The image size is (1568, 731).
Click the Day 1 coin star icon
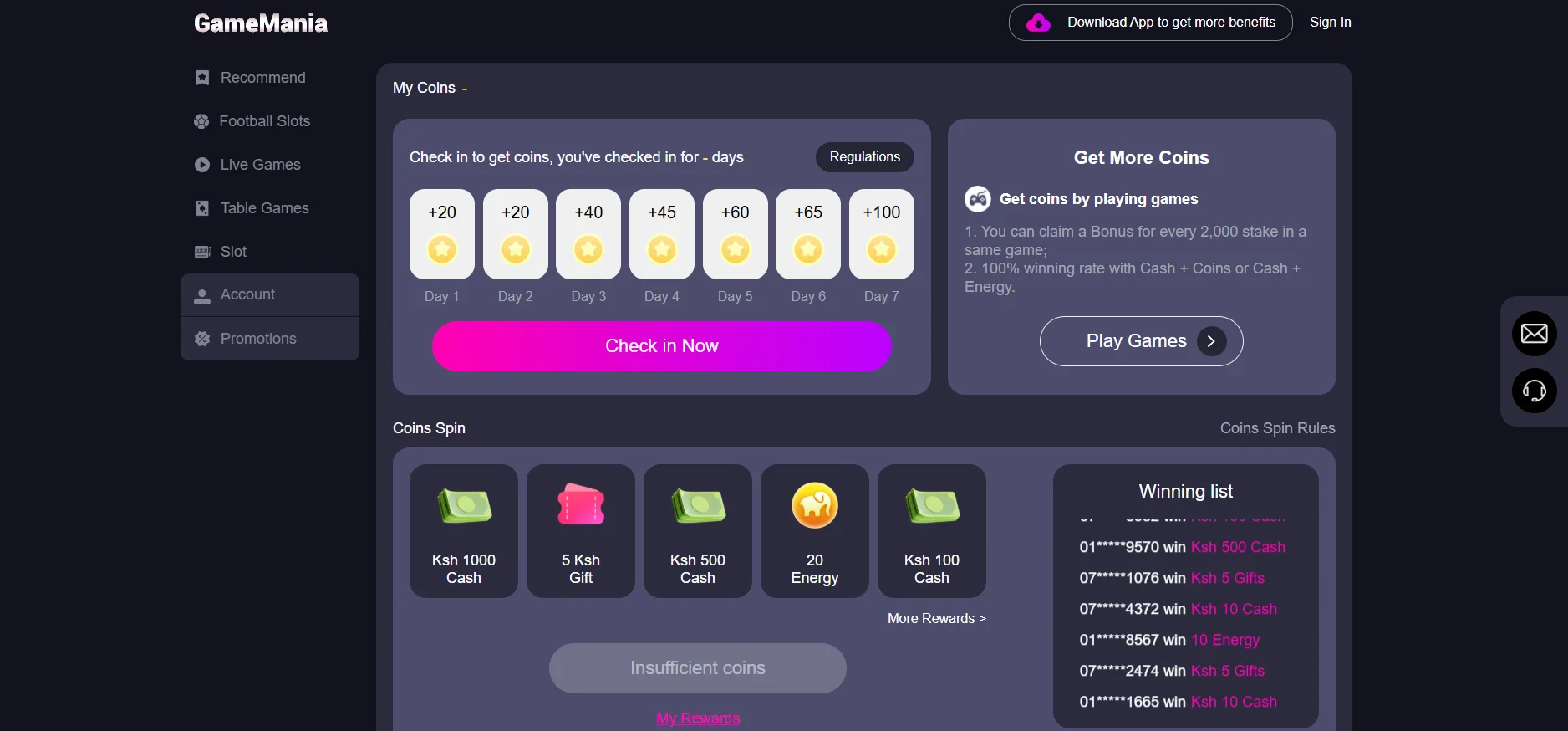coord(442,249)
